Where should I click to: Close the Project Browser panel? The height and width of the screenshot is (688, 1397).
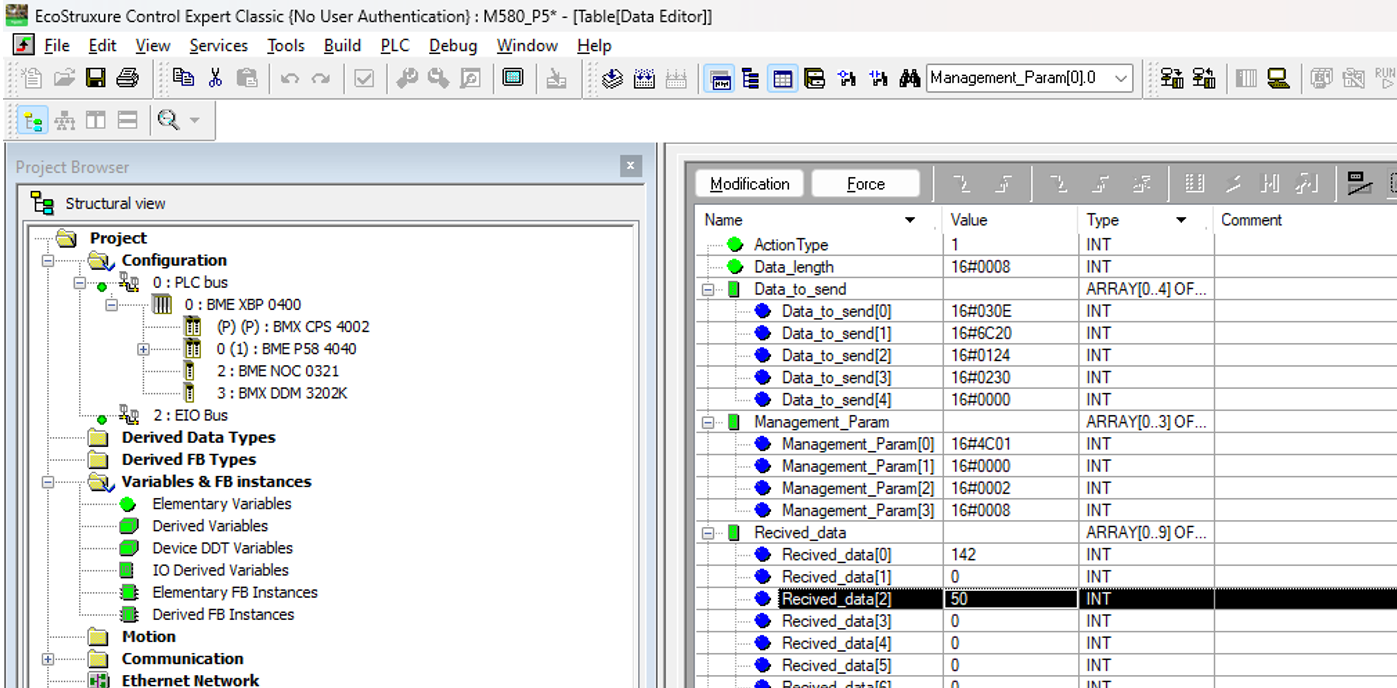coord(630,167)
